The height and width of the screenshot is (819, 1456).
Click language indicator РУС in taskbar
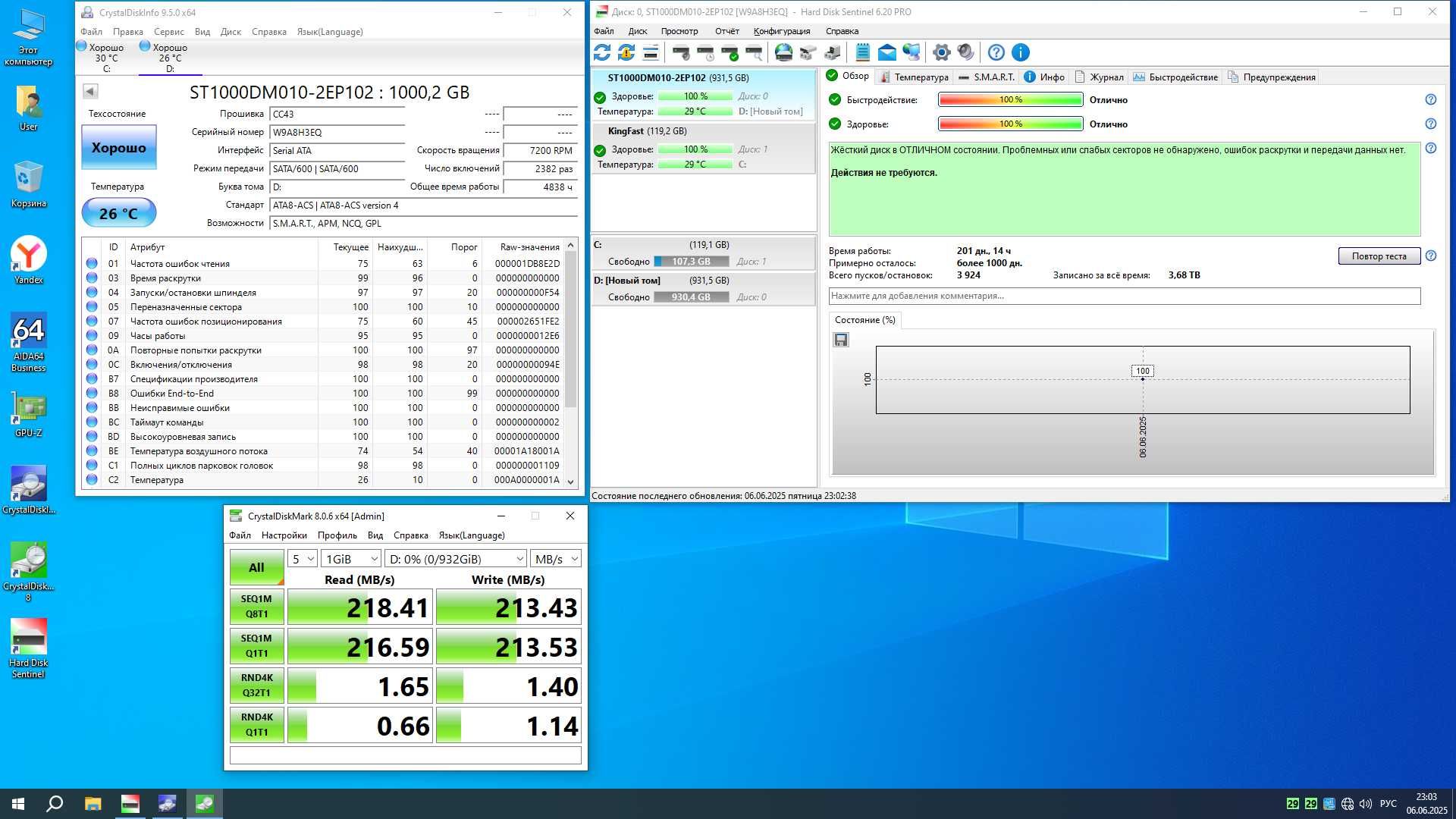coord(1388,804)
